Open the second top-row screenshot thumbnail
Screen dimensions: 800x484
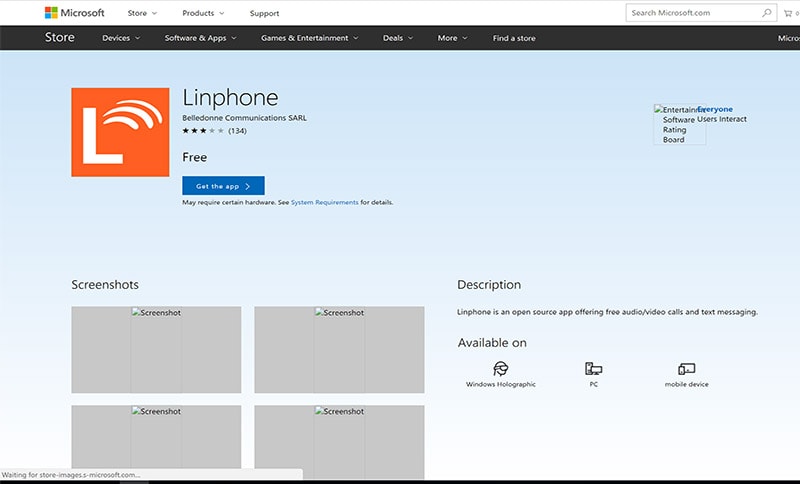[339, 349]
